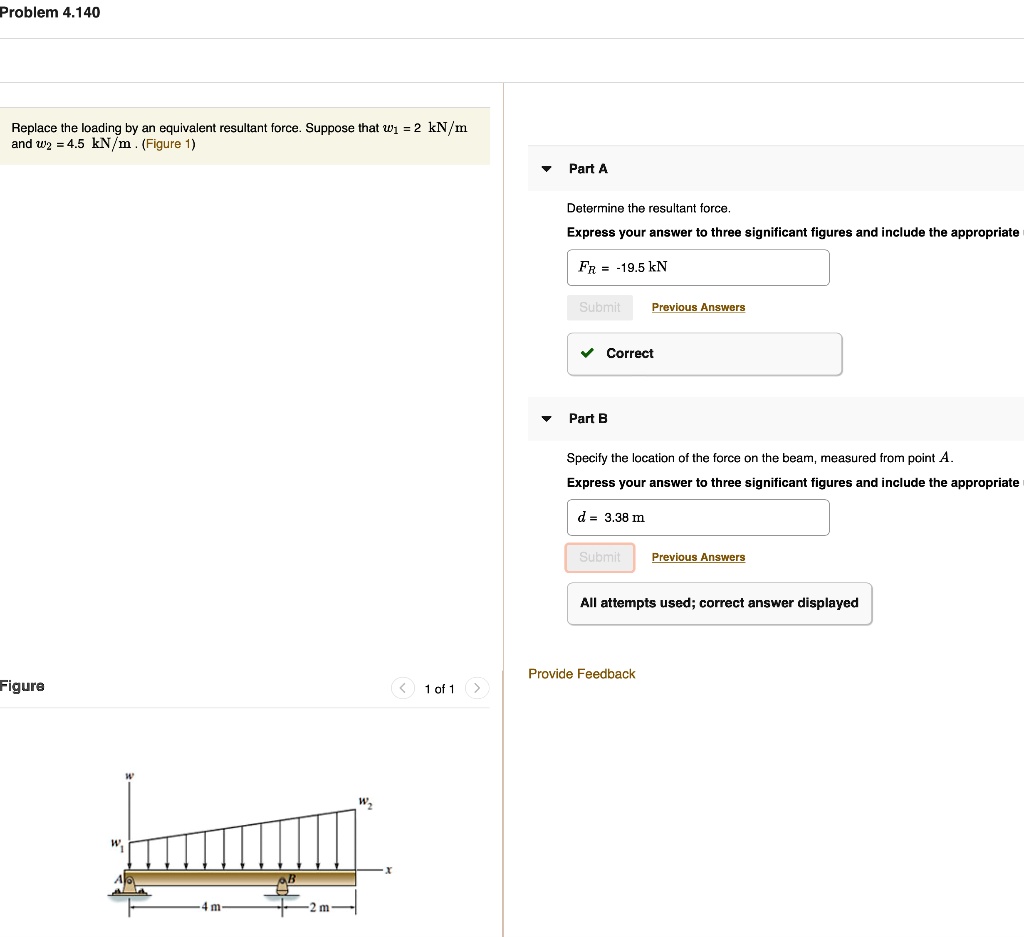1024x937 pixels.
Task: Open Figure 1 from the problem statement
Action: (x=168, y=143)
